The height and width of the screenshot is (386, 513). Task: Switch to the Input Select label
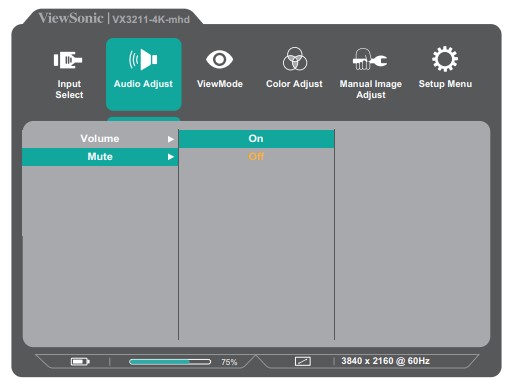coord(69,89)
